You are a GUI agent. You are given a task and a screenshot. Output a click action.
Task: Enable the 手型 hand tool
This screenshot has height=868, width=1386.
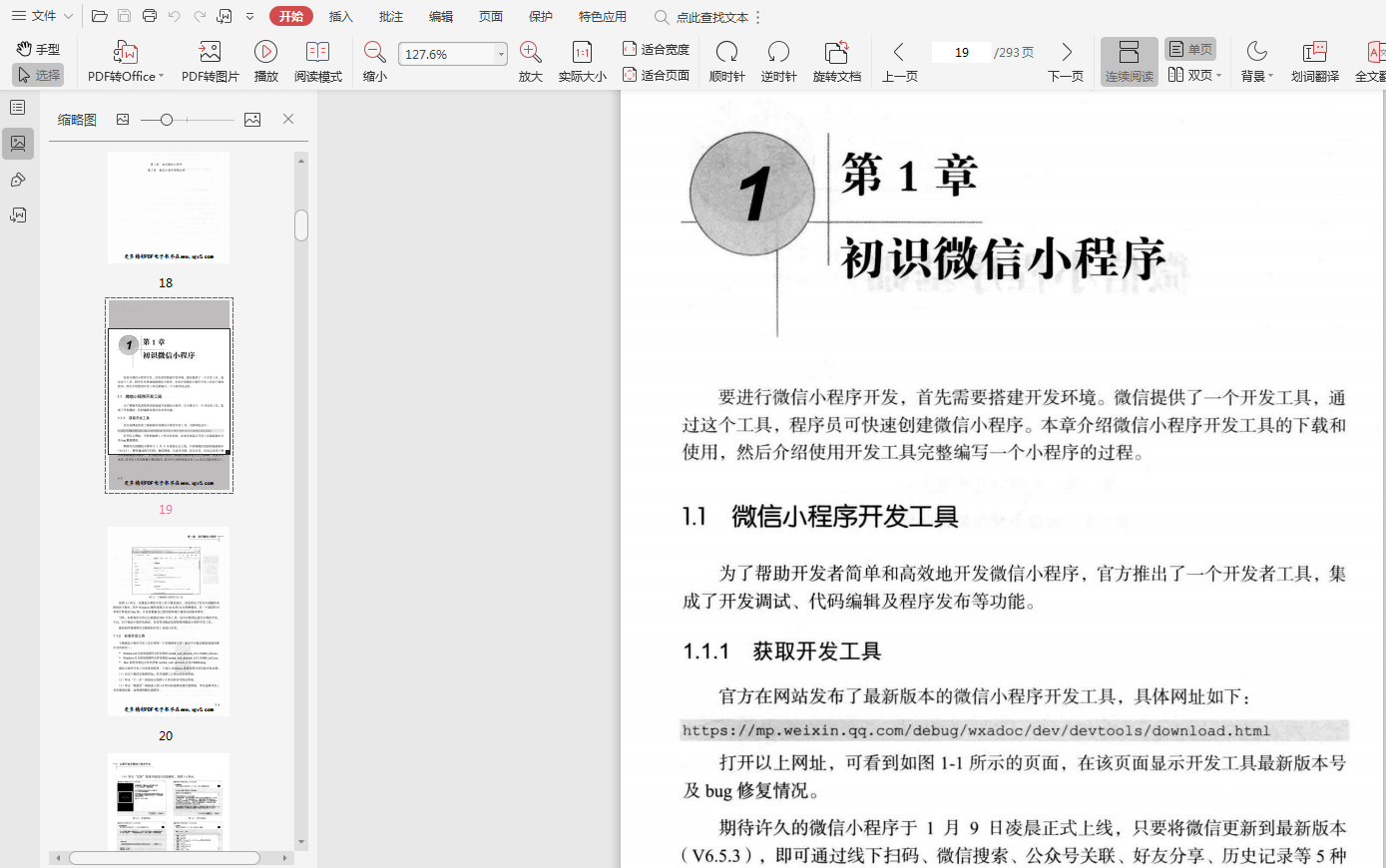[x=38, y=49]
